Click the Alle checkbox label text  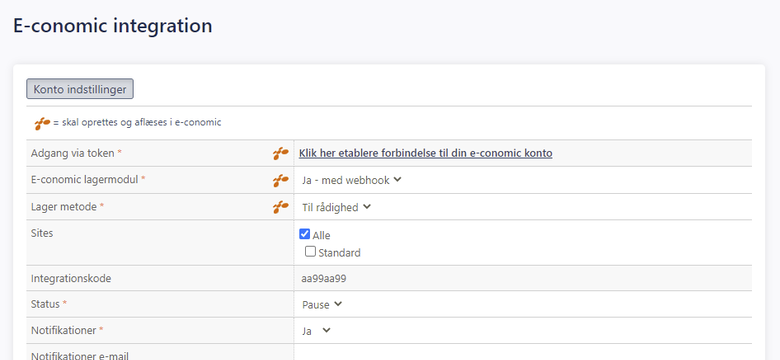[x=321, y=235]
